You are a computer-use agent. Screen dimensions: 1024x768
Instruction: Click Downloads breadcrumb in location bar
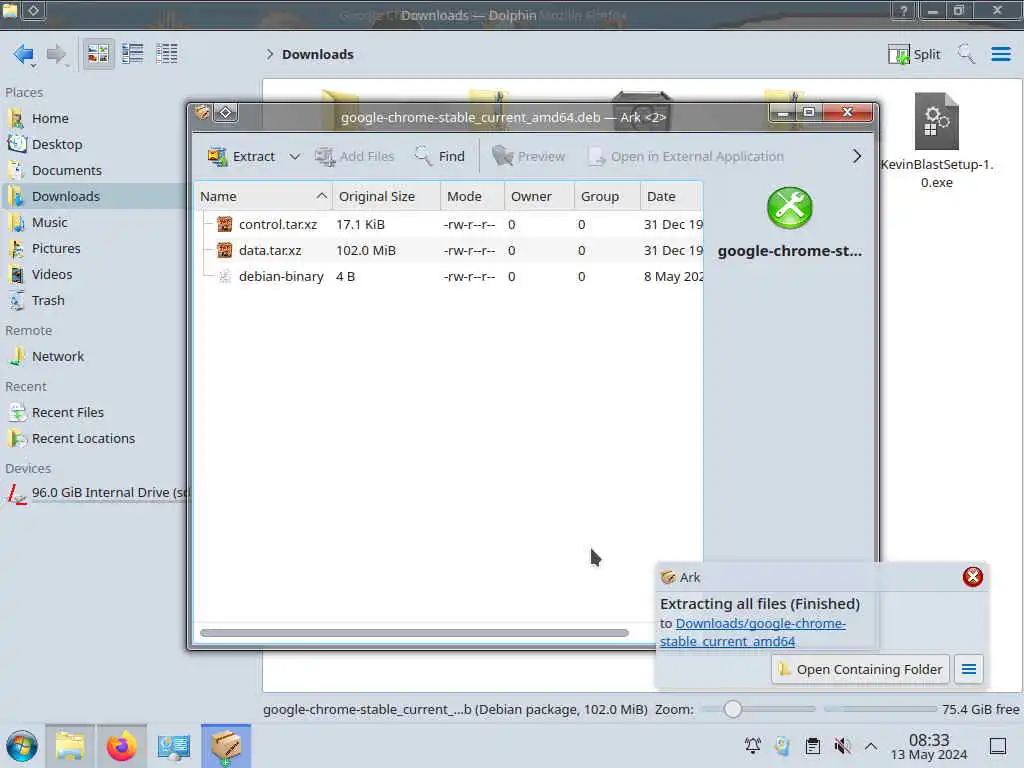318,54
